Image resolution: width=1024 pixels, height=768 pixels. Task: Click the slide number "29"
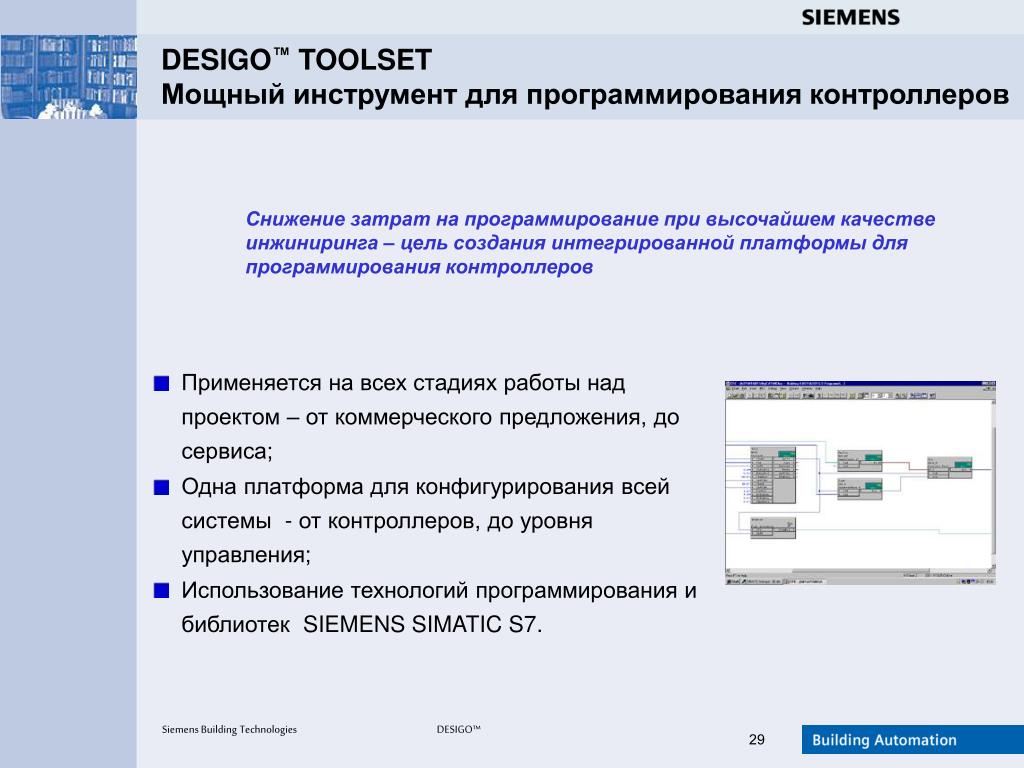(x=756, y=740)
